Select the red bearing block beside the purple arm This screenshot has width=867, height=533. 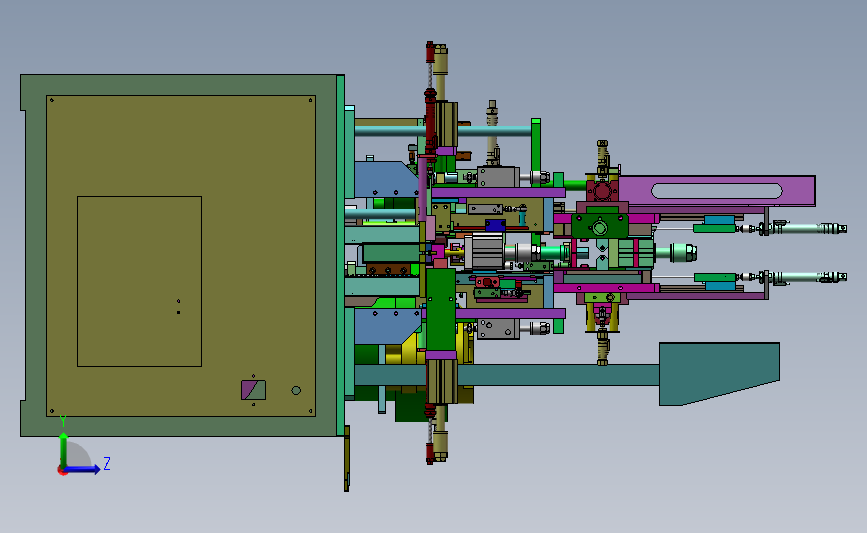[602, 190]
